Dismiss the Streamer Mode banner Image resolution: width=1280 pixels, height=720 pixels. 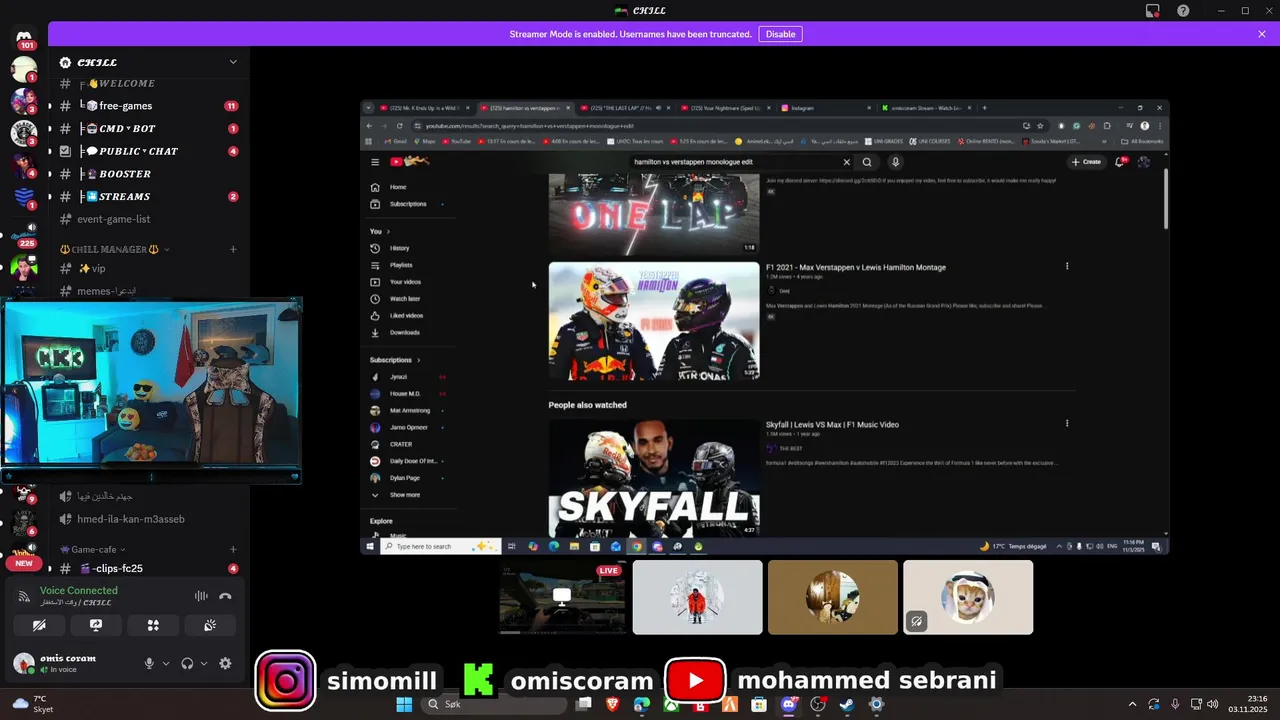pos(1262,34)
